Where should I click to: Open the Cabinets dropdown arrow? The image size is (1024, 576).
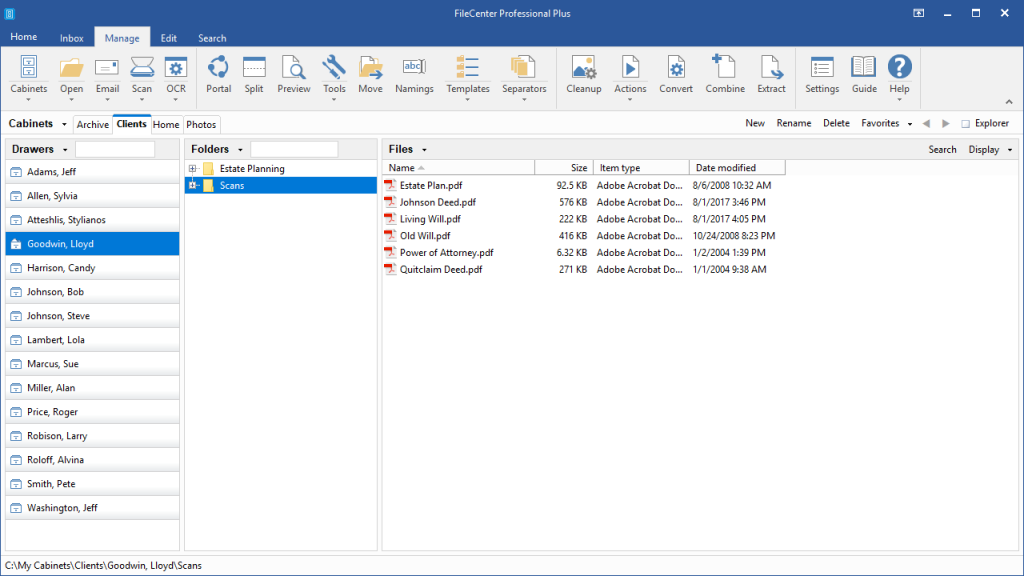(64, 124)
